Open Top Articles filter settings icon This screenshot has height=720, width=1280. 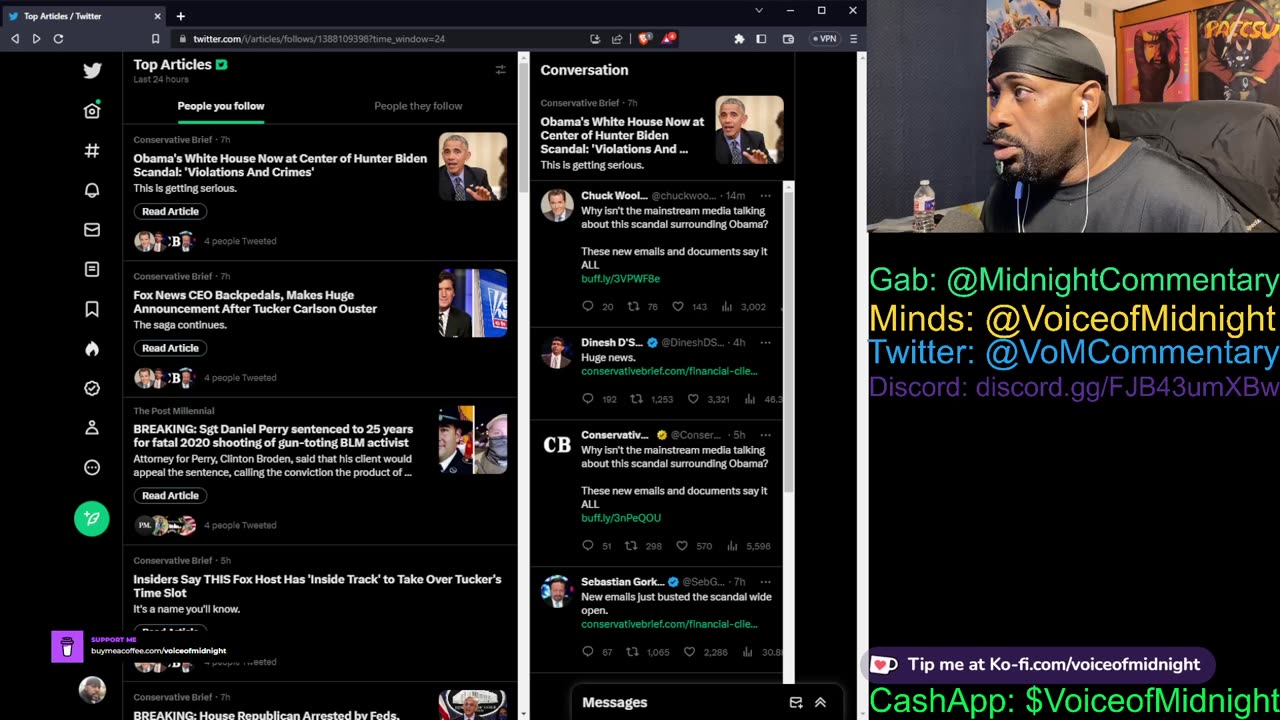500,70
